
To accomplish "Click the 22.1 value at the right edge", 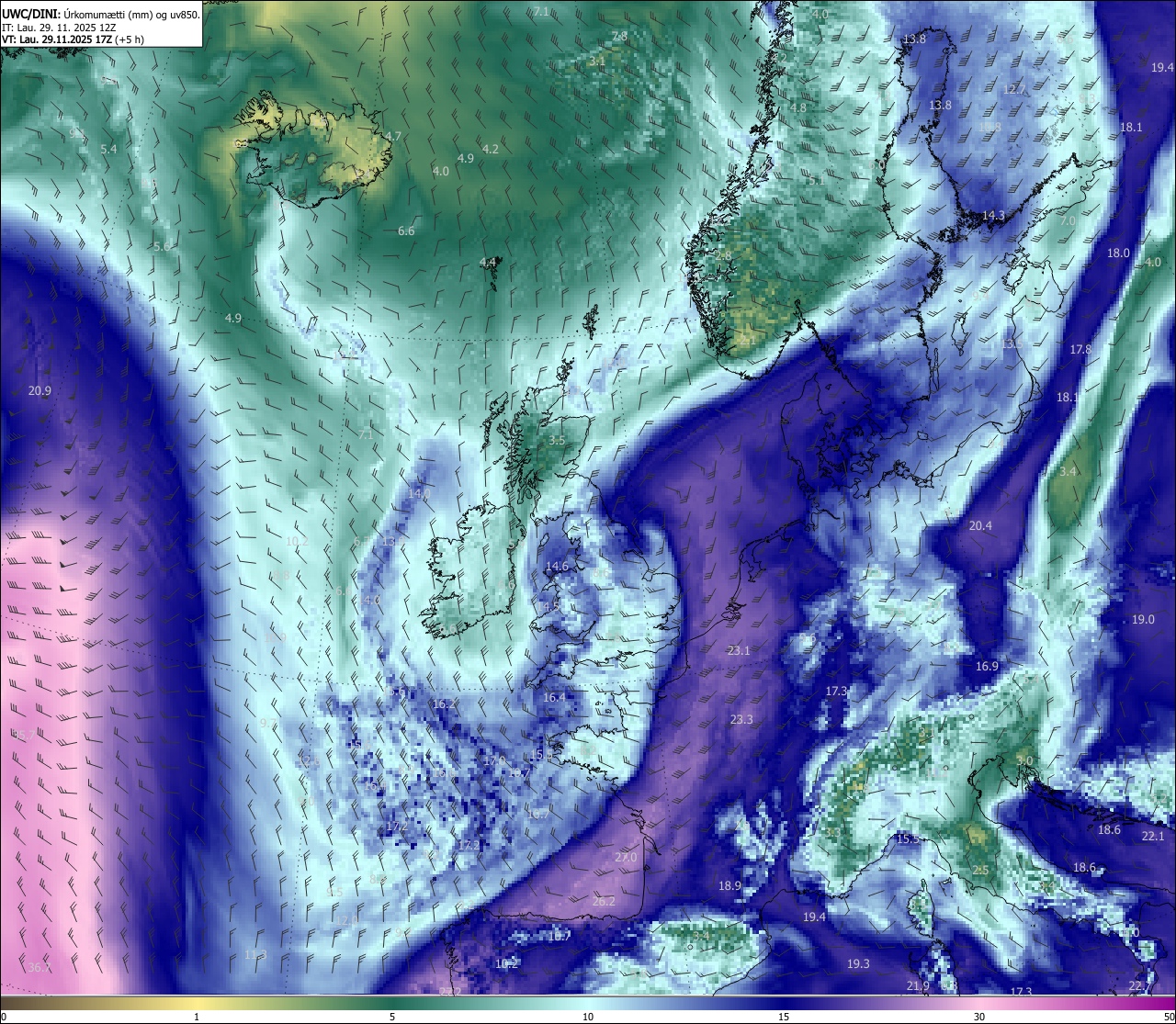I will (x=1153, y=836).
